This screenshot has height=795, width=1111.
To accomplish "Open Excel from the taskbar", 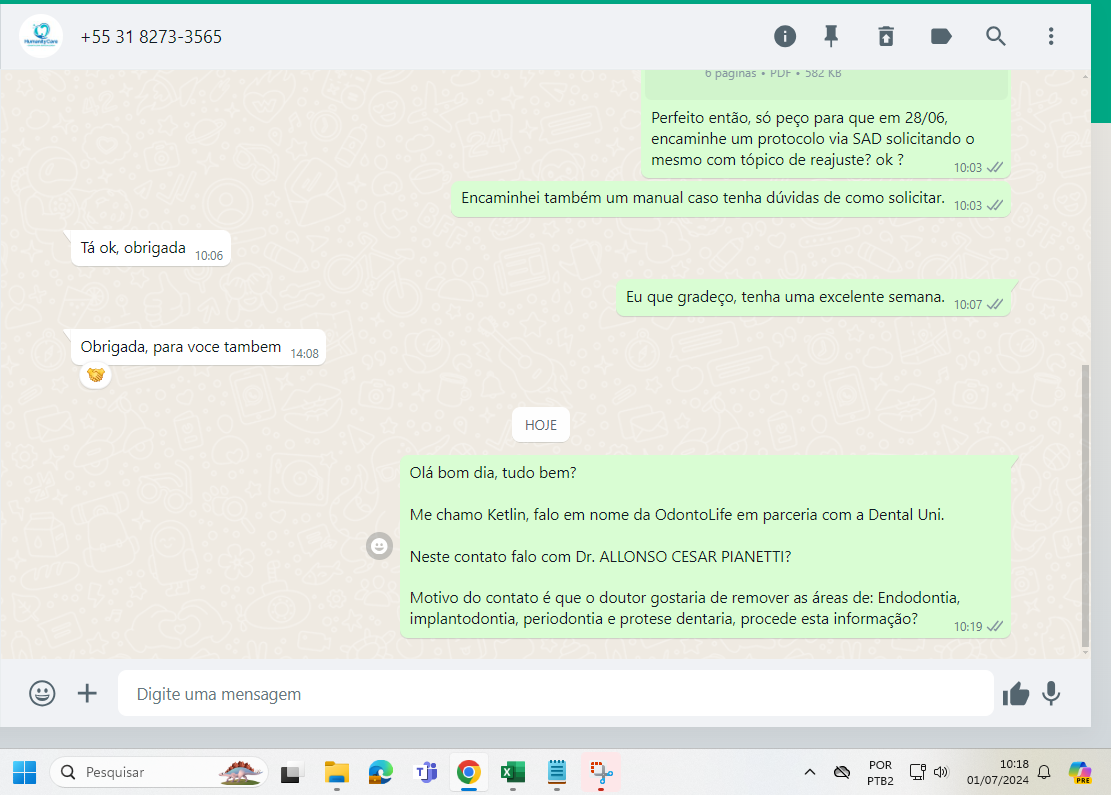I will pos(513,772).
